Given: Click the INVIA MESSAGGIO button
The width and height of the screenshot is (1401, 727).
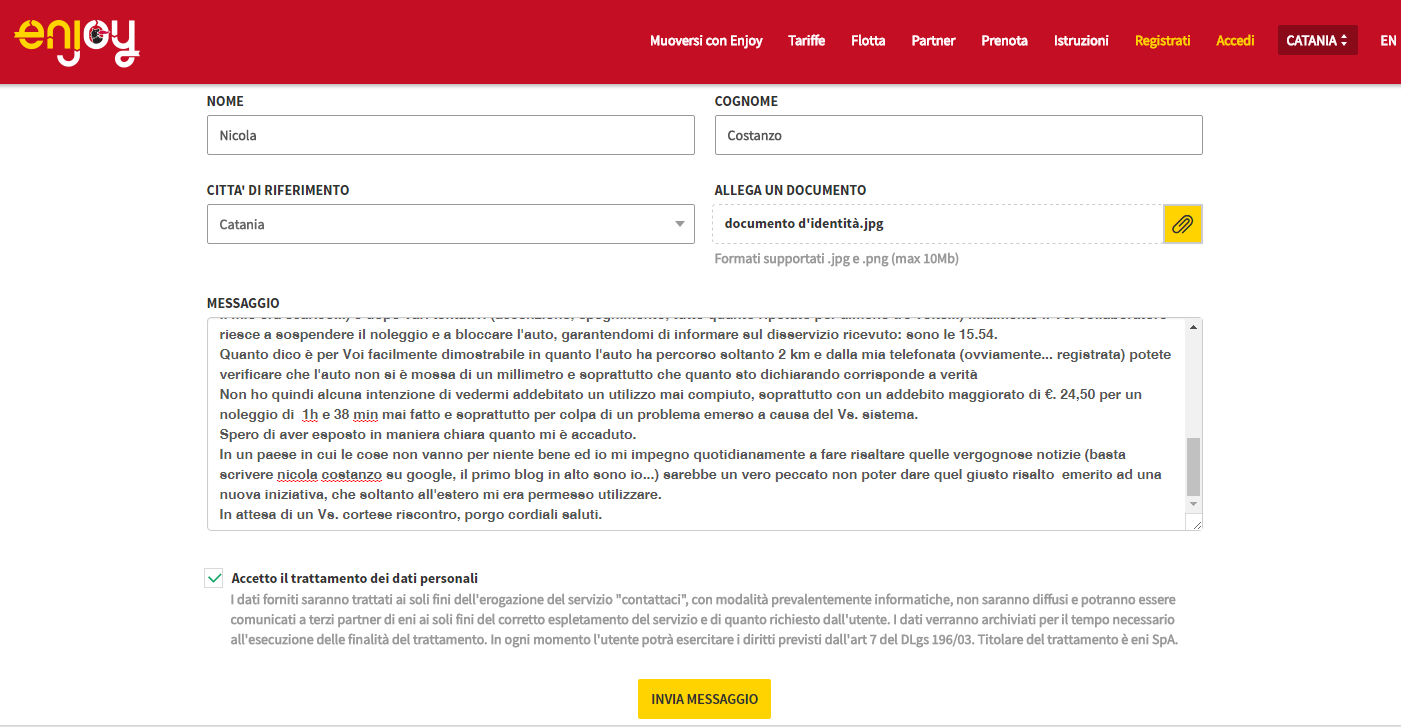Looking at the screenshot, I should pyautogui.click(x=704, y=699).
